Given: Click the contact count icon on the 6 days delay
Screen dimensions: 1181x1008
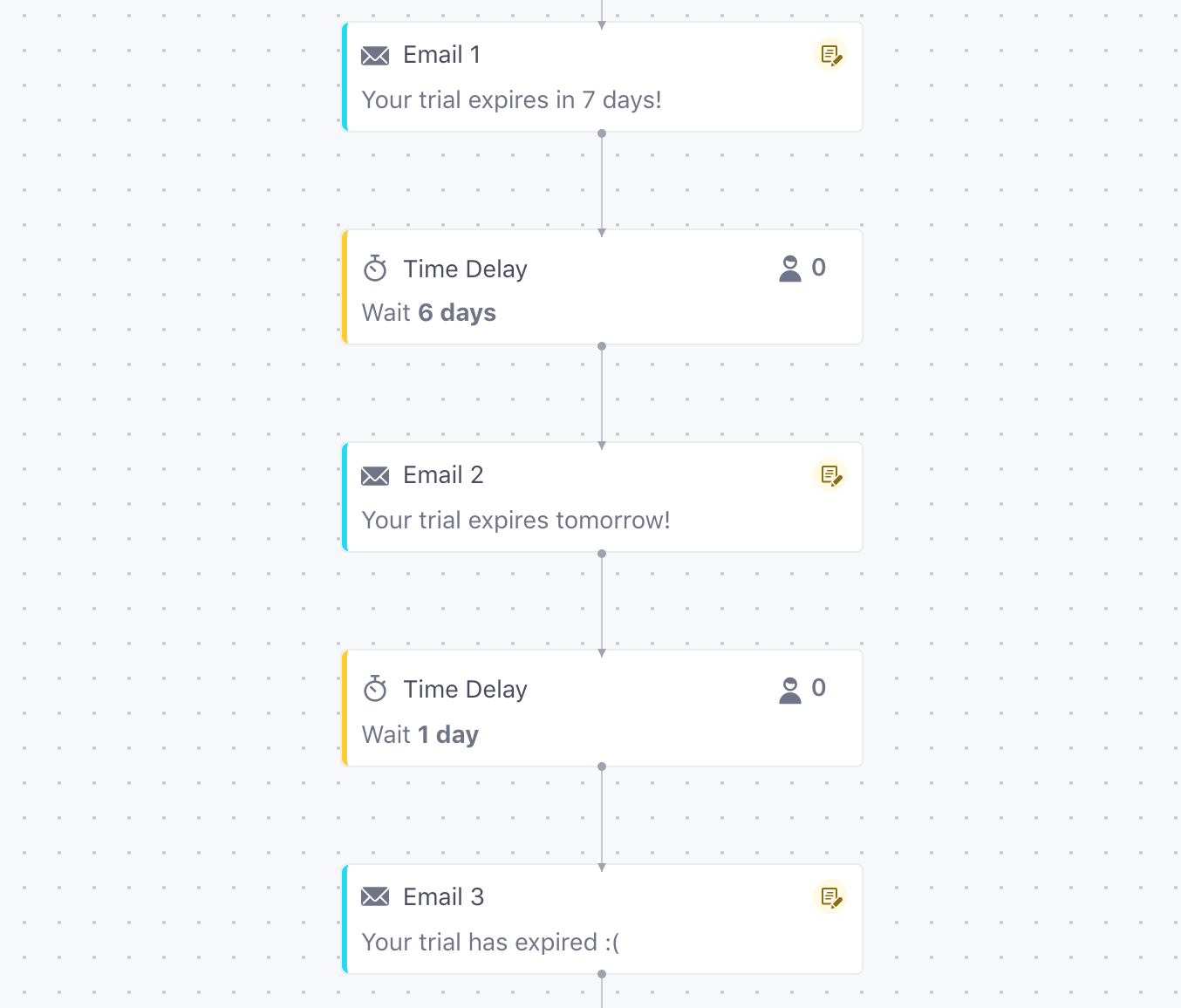Looking at the screenshot, I should point(790,269).
